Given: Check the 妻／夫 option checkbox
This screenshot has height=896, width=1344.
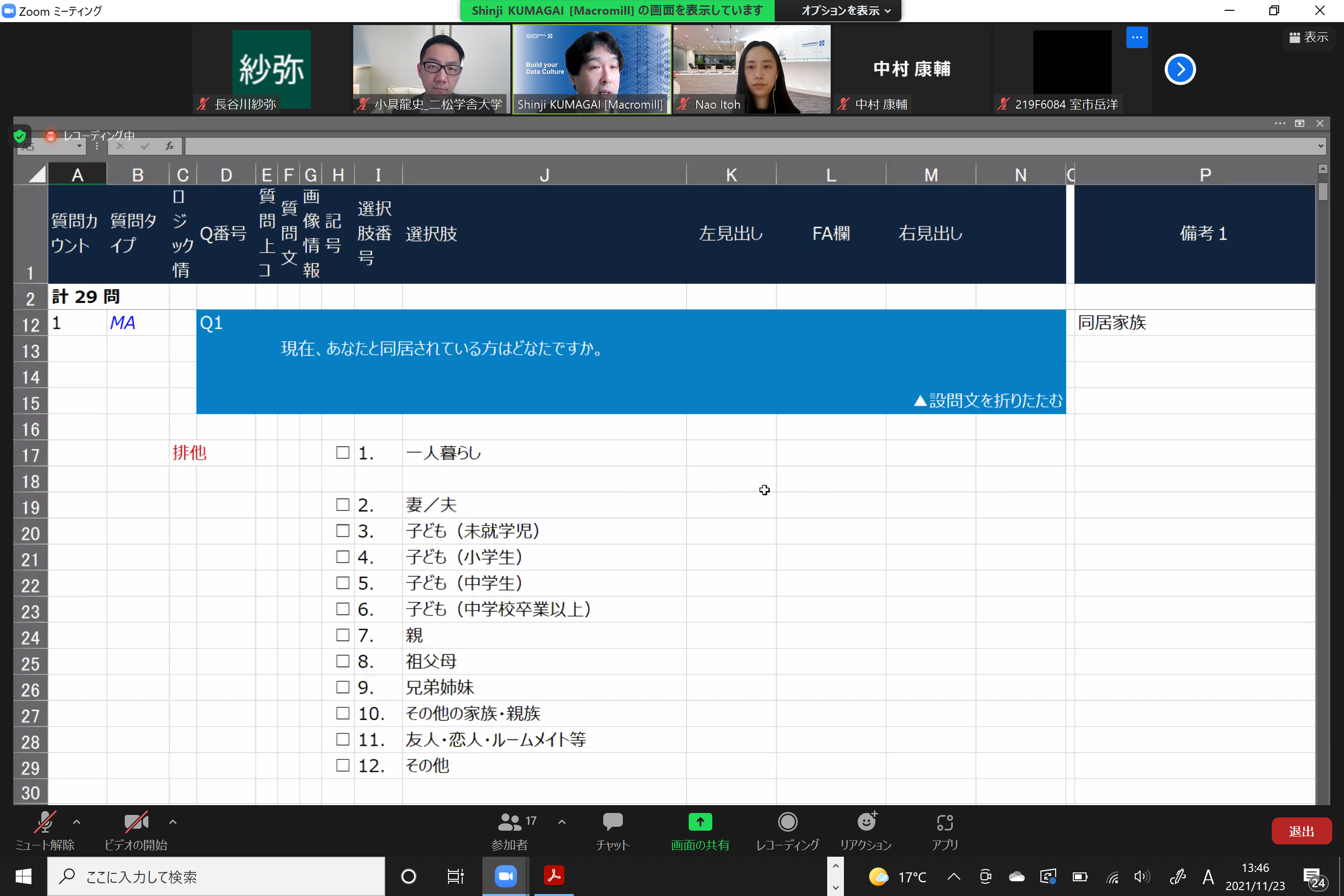Looking at the screenshot, I should coord(342,505).
